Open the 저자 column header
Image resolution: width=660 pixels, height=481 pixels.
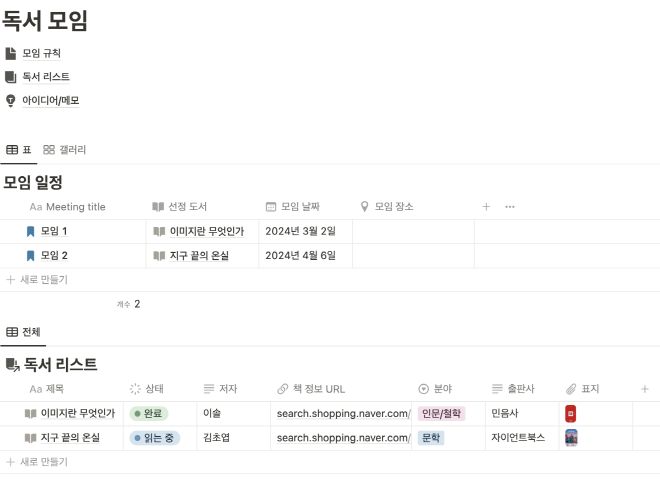tap(221, 389)
